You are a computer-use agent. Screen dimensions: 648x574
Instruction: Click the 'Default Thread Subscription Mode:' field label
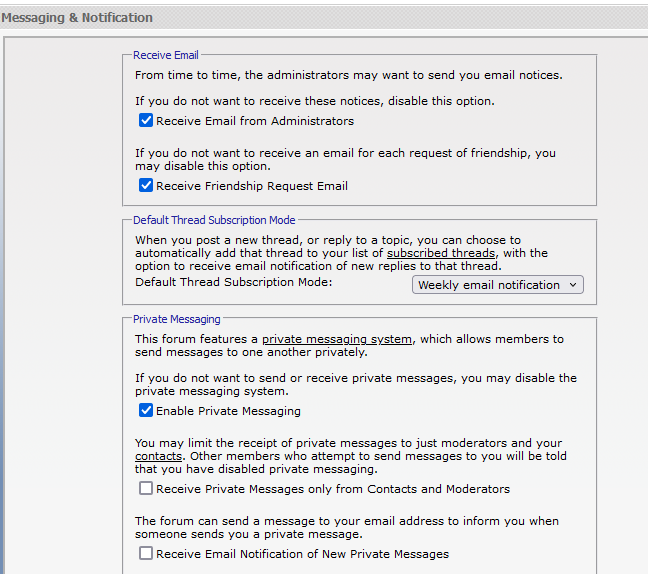pos(233,282)
